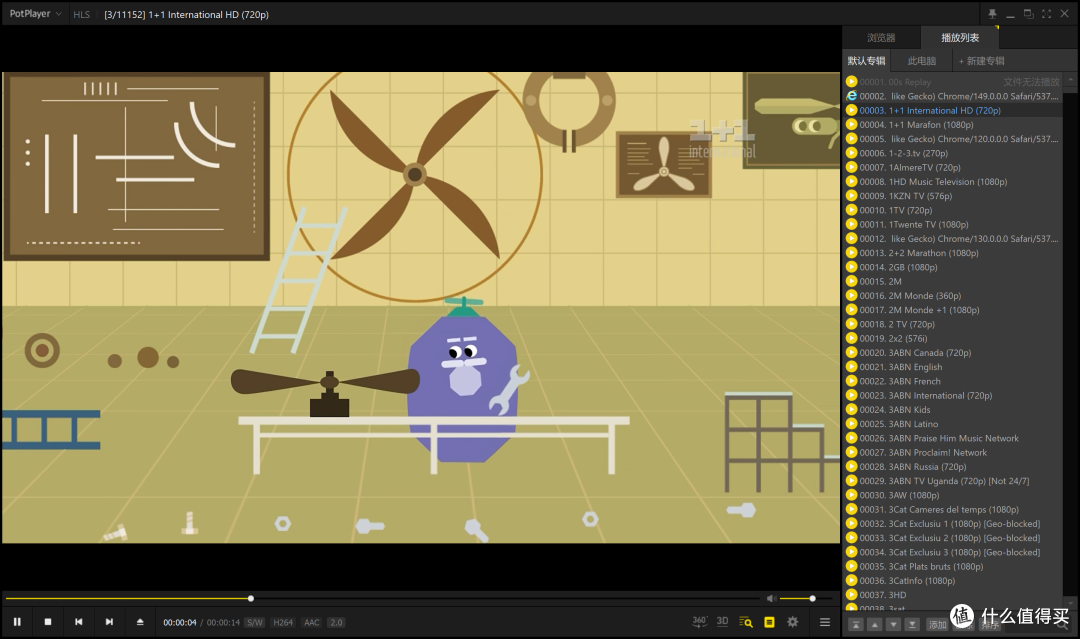This screenshot has height=639, width=1080.
Task: Click play icon beside 00036. 3CatInfo (1080p)
Action: click(852, 580)
